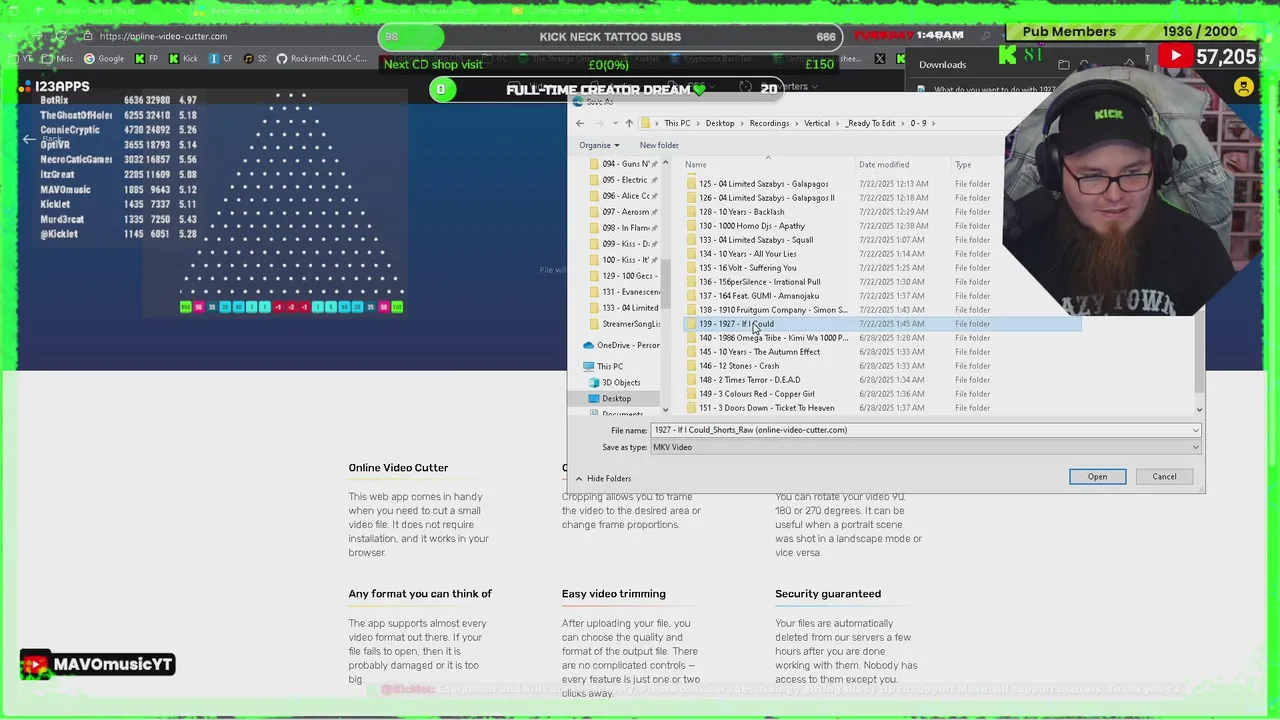Select folder 125 - 04 Limited Sazabys - Galapagos
Screen dimensions: 1280x720
[x=763, y=184]
